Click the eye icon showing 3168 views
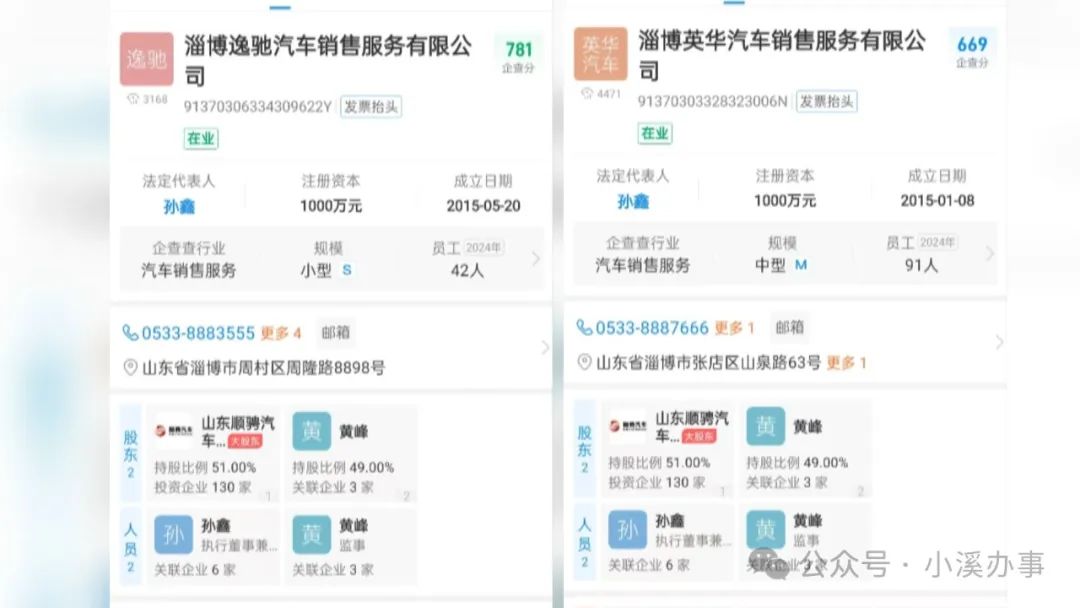Image resolution: width=1080 pixels, height=608 pixels. coord(133,99)
